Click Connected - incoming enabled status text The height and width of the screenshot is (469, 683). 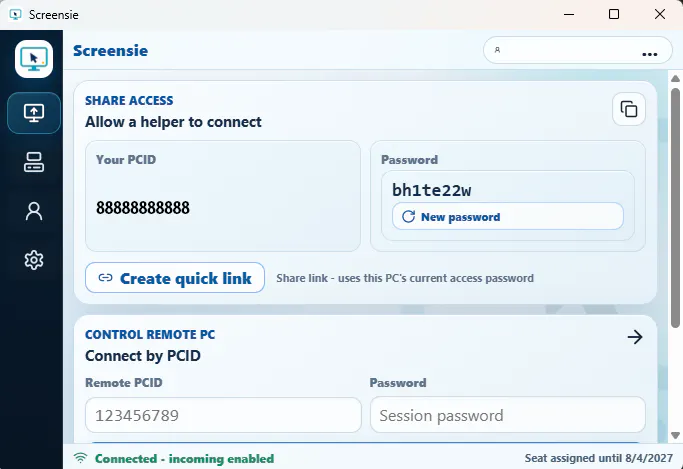tap(184, 459)
